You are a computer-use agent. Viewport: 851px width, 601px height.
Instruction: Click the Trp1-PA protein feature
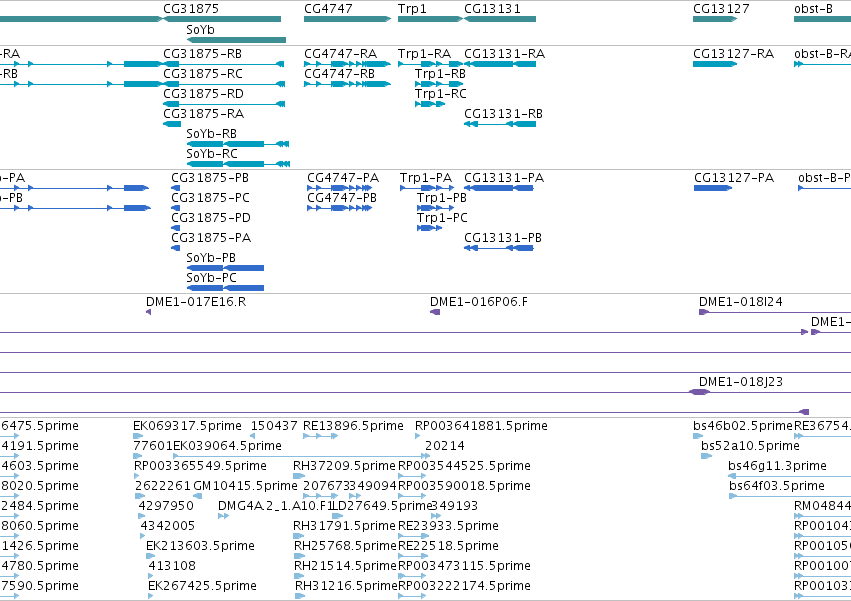coord(427,188)
